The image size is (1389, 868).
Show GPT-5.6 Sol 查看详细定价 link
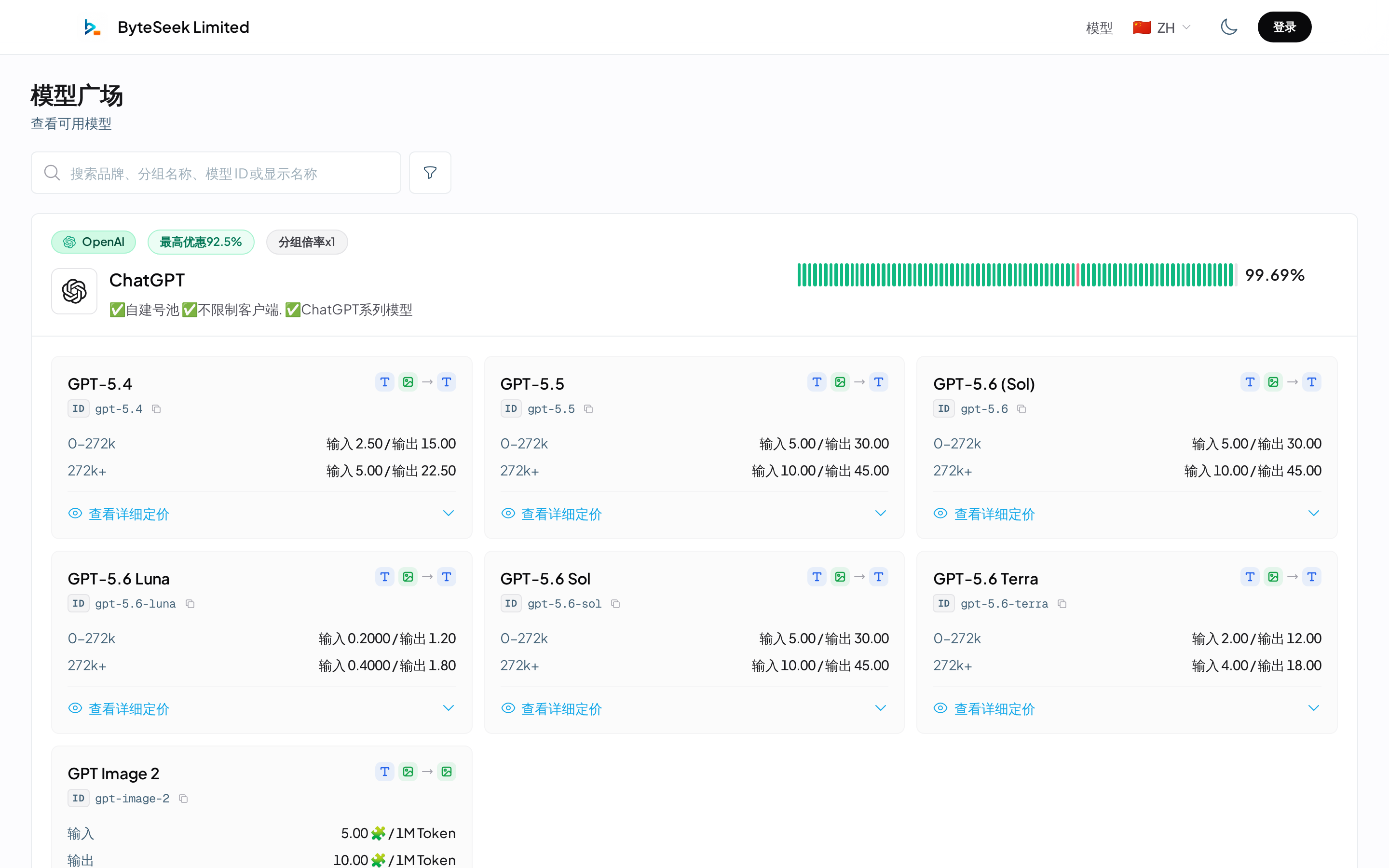click(x=552, y=708)
